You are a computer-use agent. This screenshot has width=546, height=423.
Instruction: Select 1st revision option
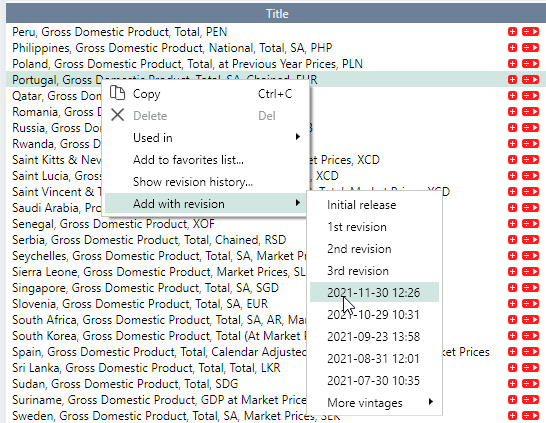357,227
